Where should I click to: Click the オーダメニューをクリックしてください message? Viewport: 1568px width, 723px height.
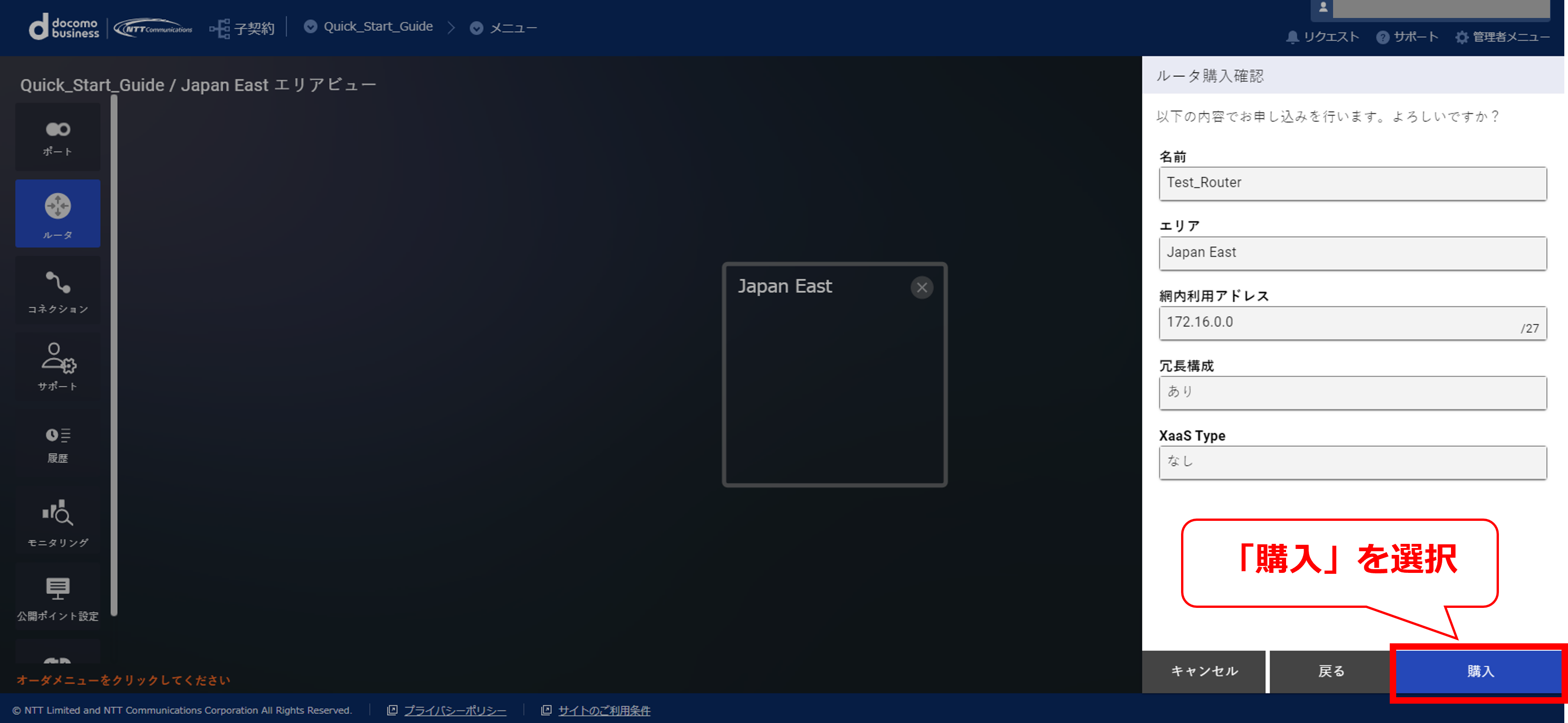(123, 680)
